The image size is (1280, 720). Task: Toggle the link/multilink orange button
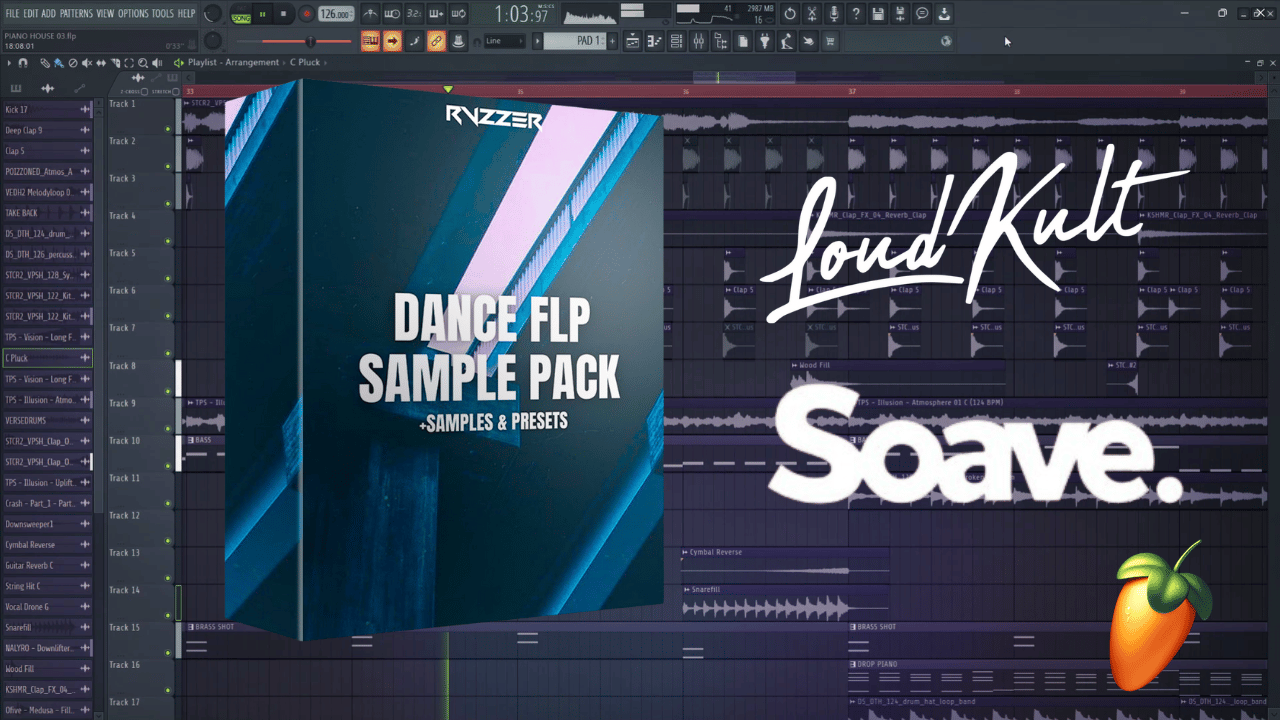(x=436, y=41)
